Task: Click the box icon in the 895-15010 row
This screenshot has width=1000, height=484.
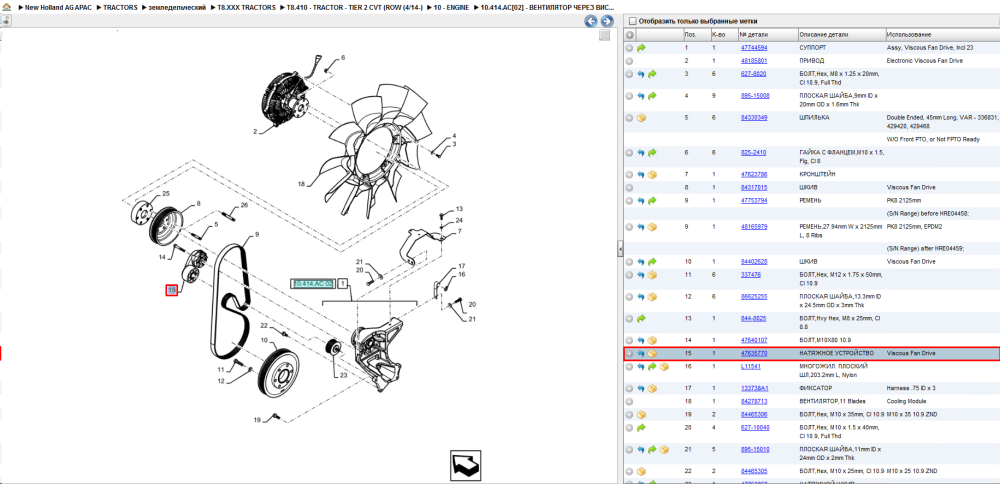Action: 664,450
